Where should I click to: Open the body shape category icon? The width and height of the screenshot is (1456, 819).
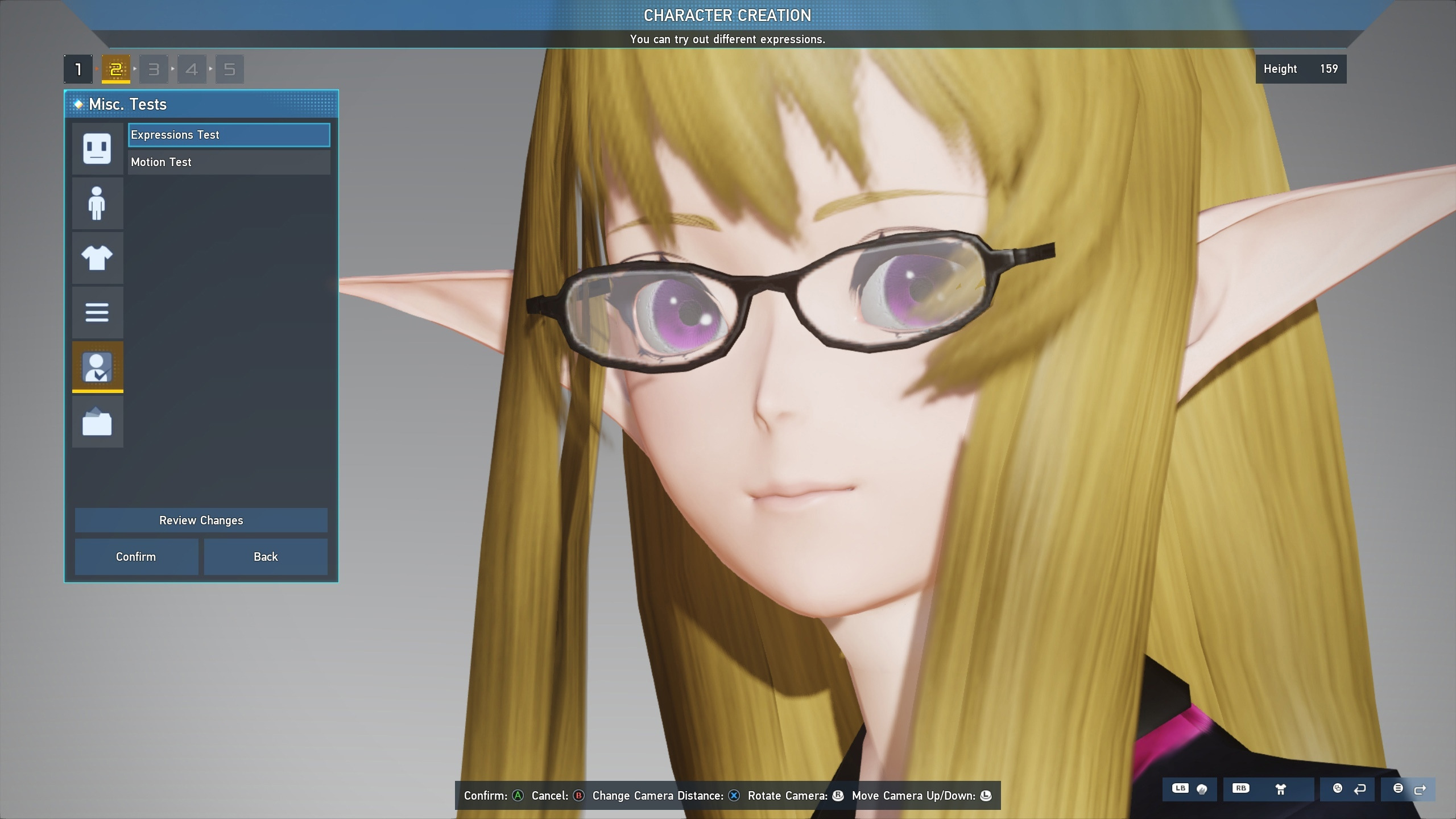point(97,203)
